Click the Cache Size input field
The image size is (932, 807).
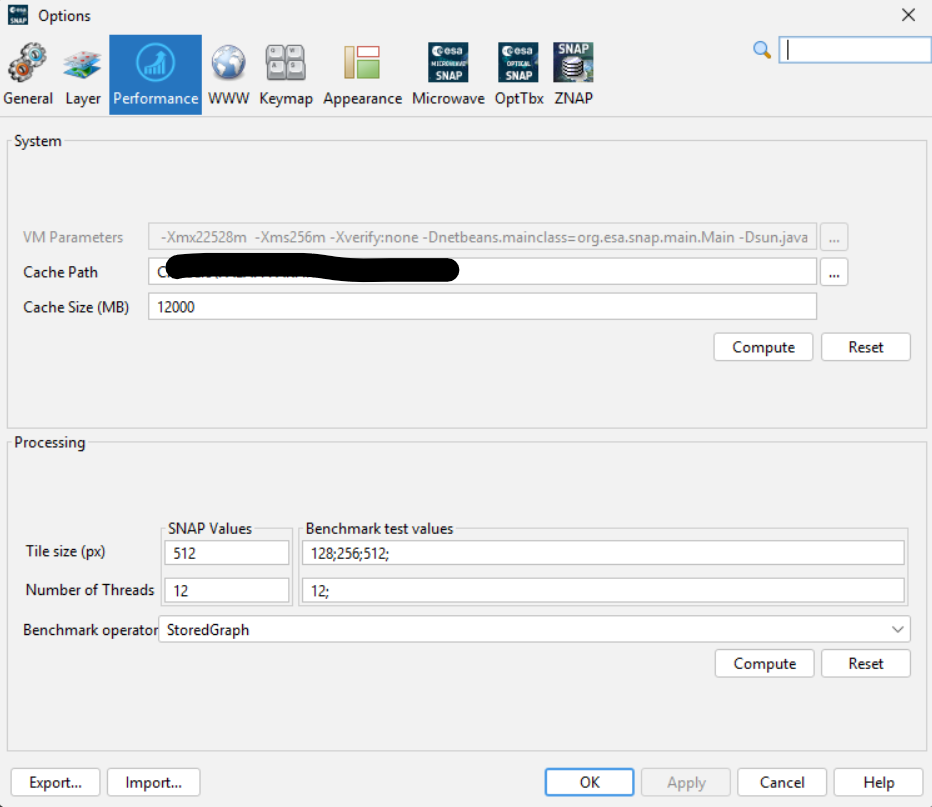[482, 306]
